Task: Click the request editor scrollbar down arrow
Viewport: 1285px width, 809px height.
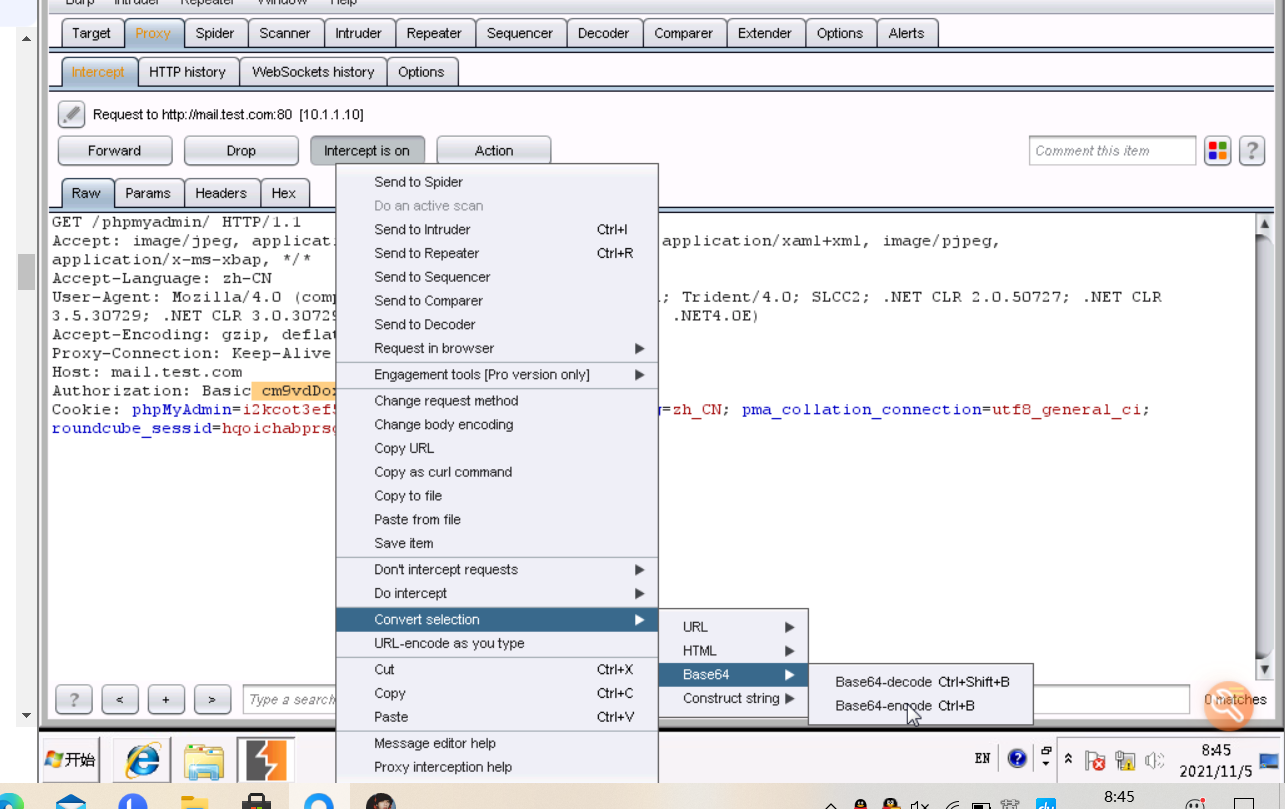Action: pos(1264,669)
